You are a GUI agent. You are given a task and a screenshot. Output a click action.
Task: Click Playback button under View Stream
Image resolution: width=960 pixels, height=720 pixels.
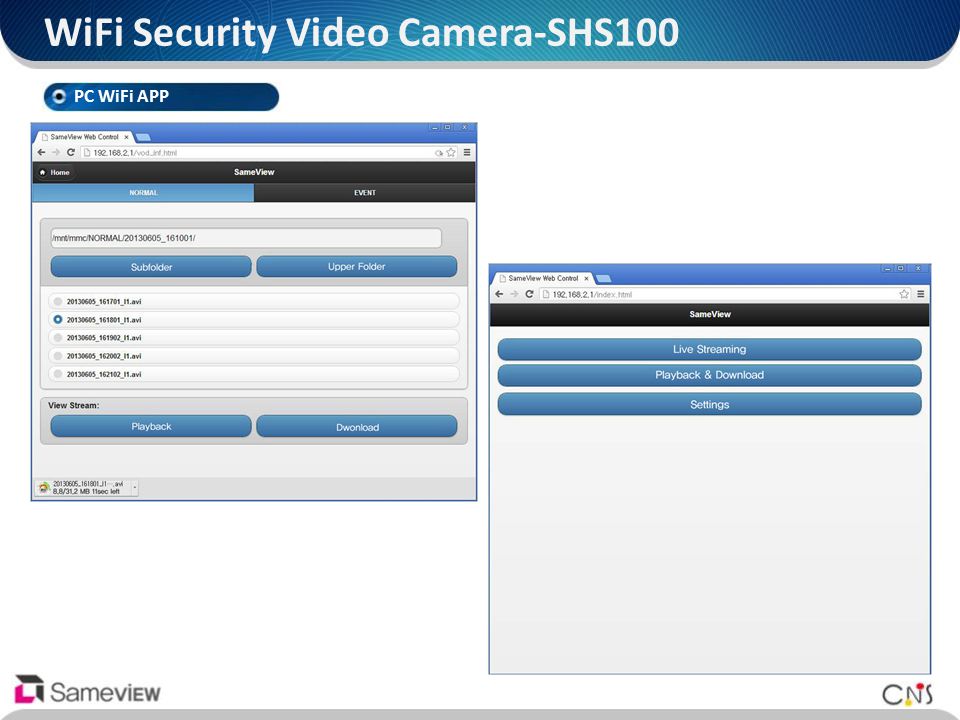[151, 426]
